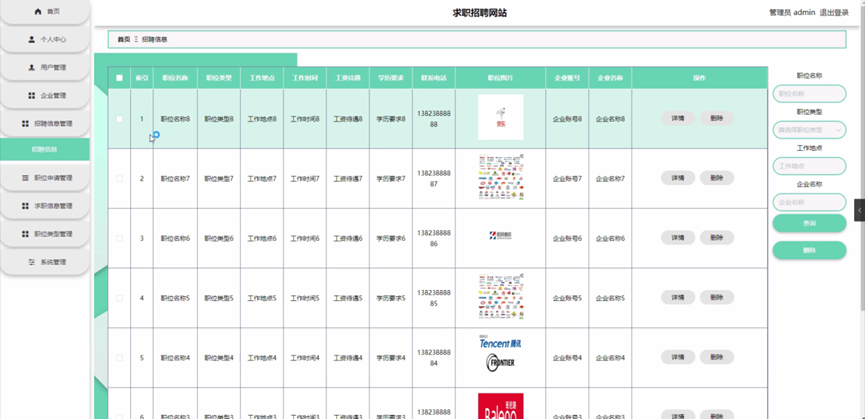Click the 职位类型 column header
The image size is (865, 419).
[218, 78]
